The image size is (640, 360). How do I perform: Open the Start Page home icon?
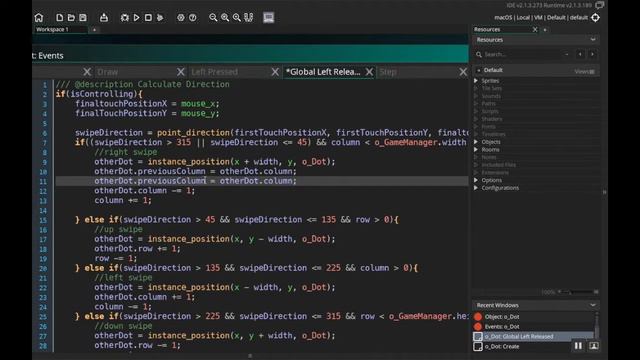pos(39,18)
